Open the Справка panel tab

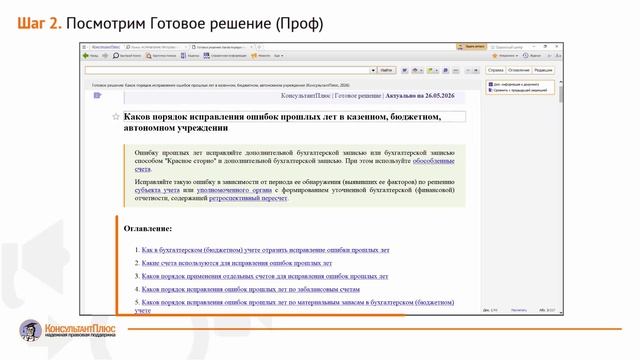[x=496, y=70]
